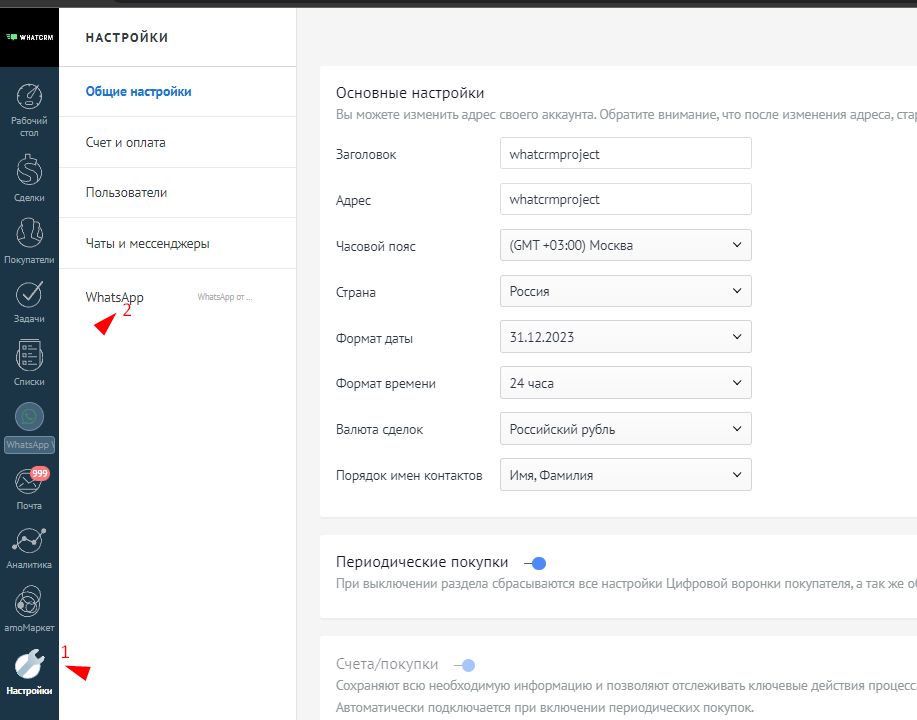Open the WhatsApp sidebar icon
Image resolution: width=917 pixels, height=720 pixels.
click(29, 418)
